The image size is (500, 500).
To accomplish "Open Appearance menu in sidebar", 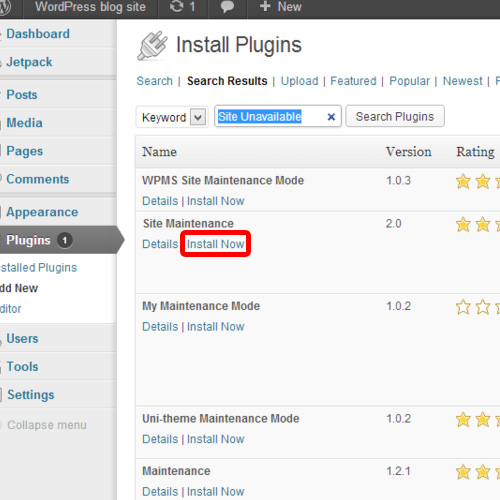I will (42, 212).
